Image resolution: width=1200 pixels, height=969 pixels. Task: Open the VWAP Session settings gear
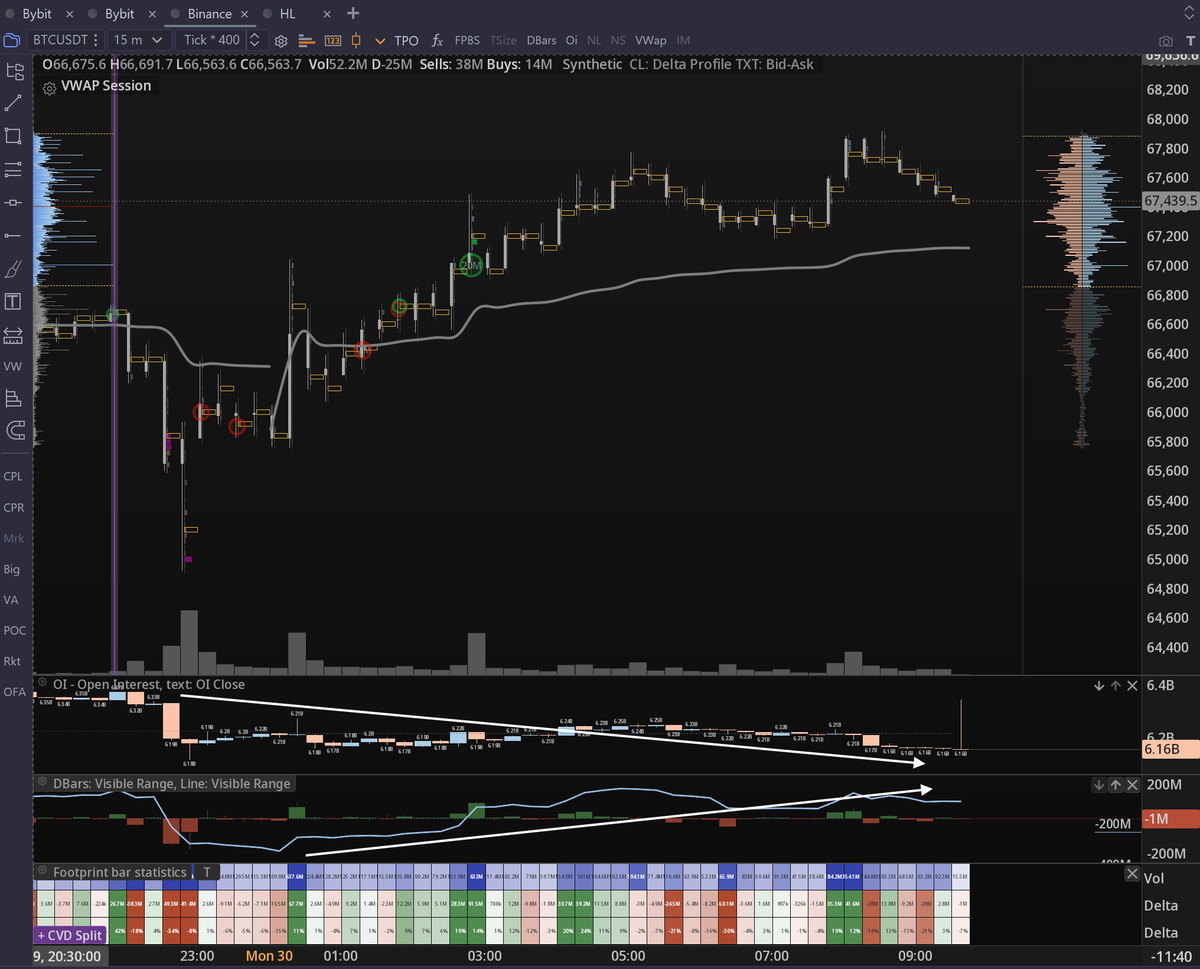(x=50, y=87)
